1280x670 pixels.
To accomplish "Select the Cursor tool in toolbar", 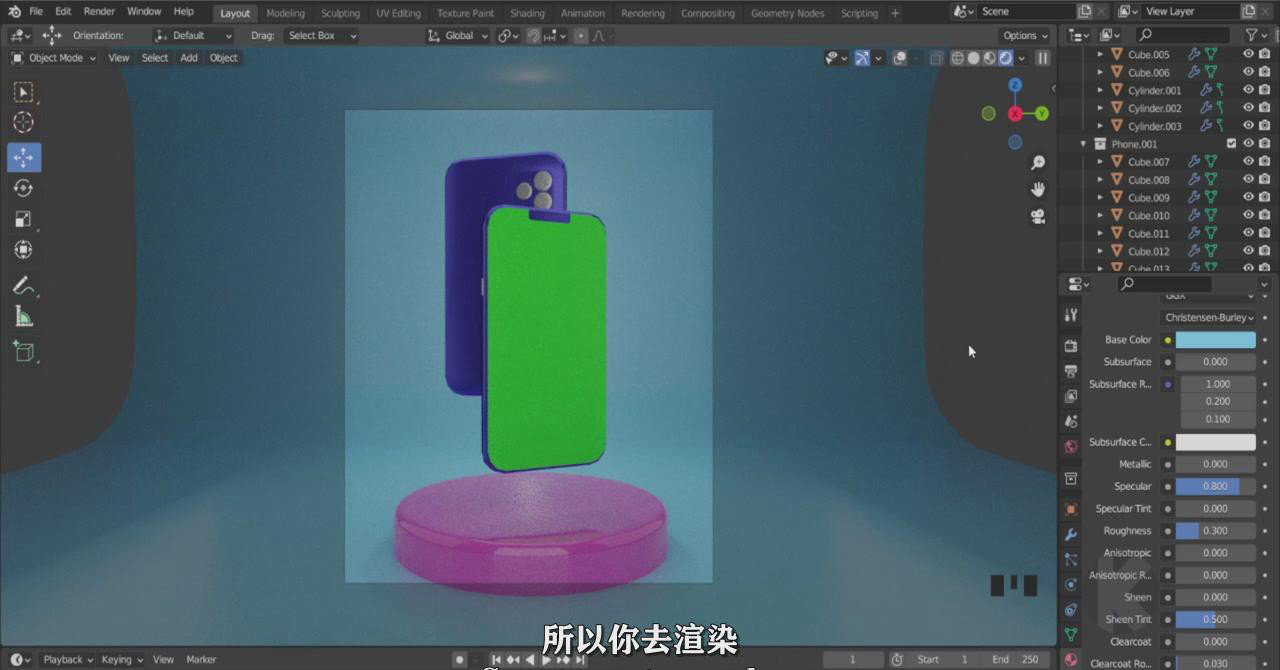I will [23, 123].
